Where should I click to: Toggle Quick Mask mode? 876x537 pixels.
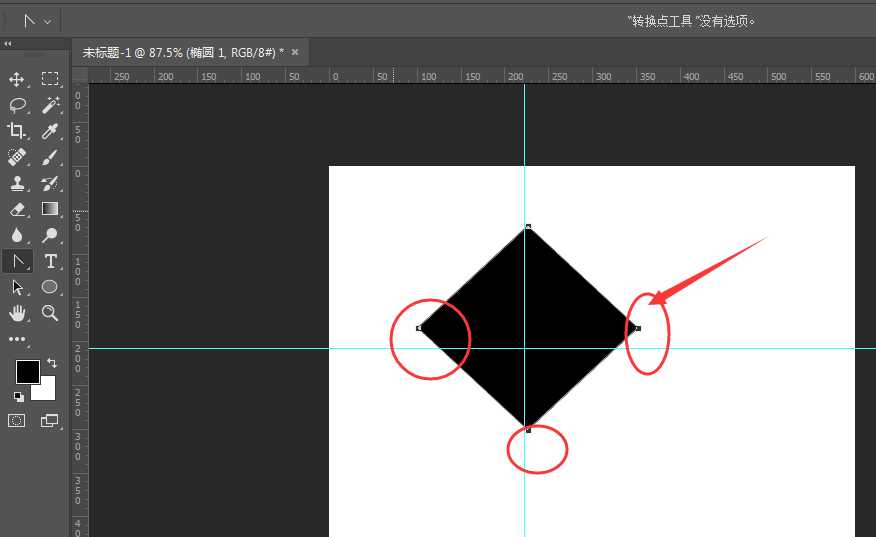[x=17, y=421]
